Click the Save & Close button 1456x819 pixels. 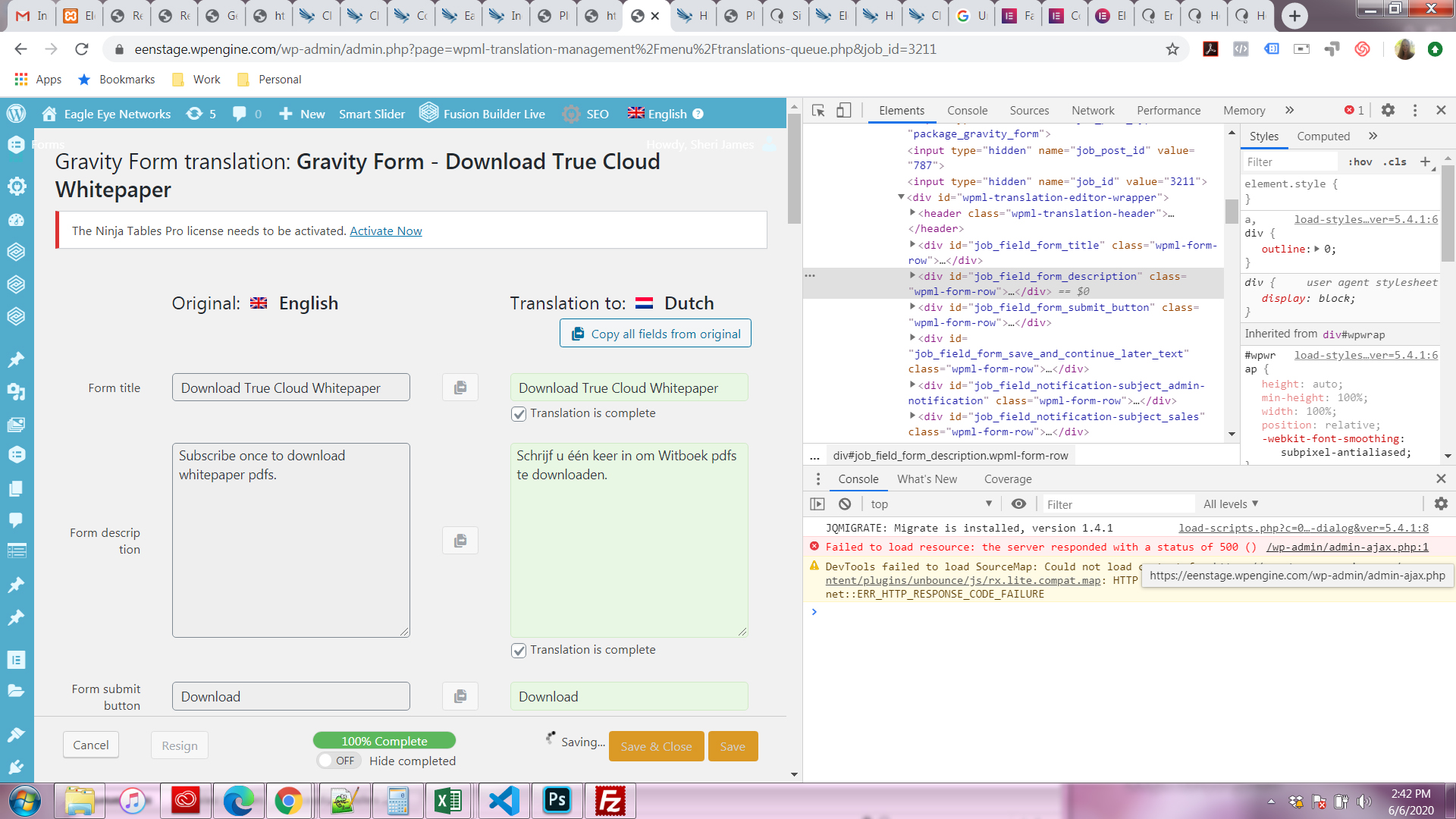[656, 746]
